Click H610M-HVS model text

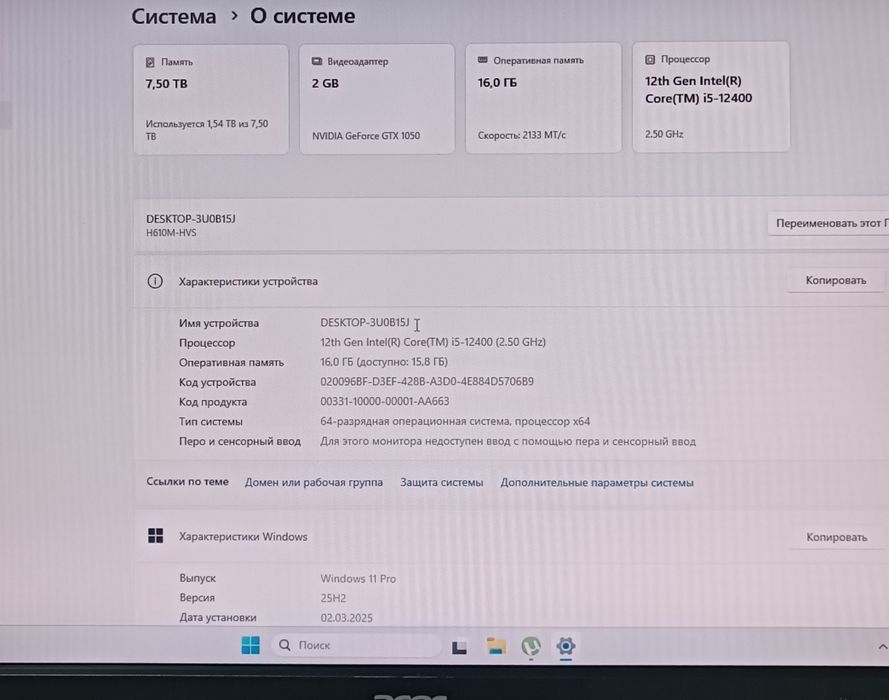(x=171, y=232)
